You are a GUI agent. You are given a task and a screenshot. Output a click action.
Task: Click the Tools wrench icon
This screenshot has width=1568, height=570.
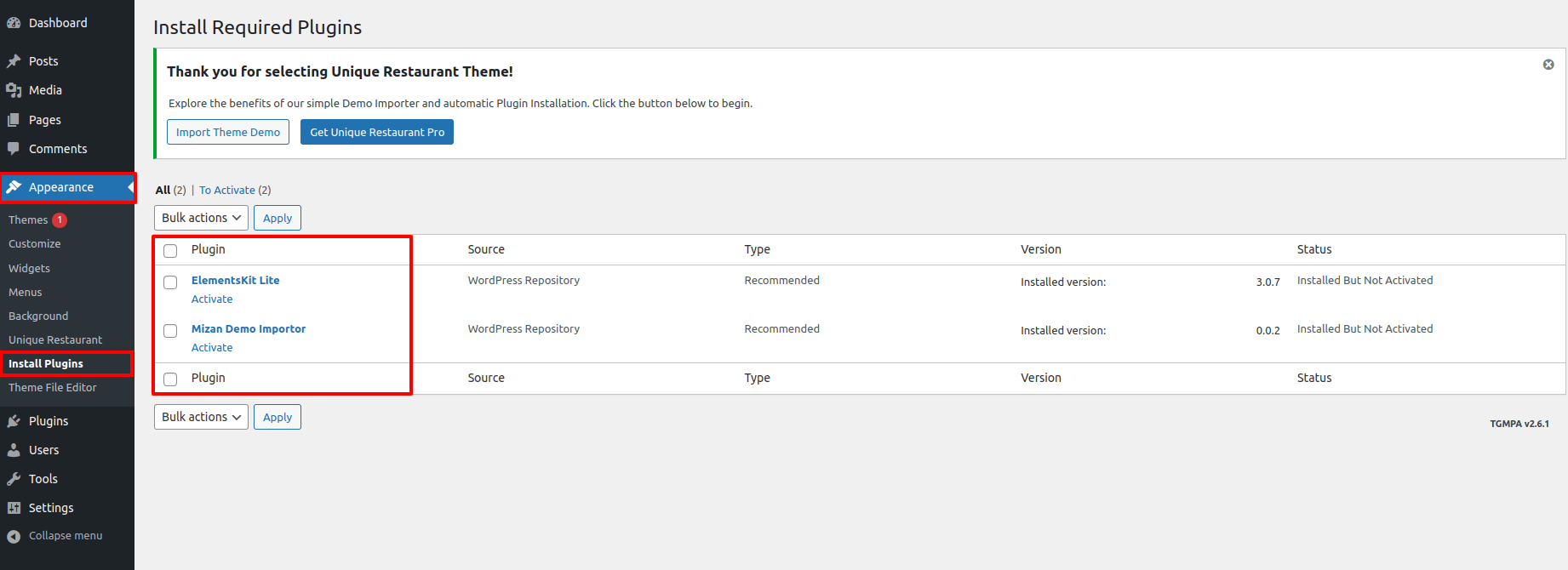pos(14,479)
